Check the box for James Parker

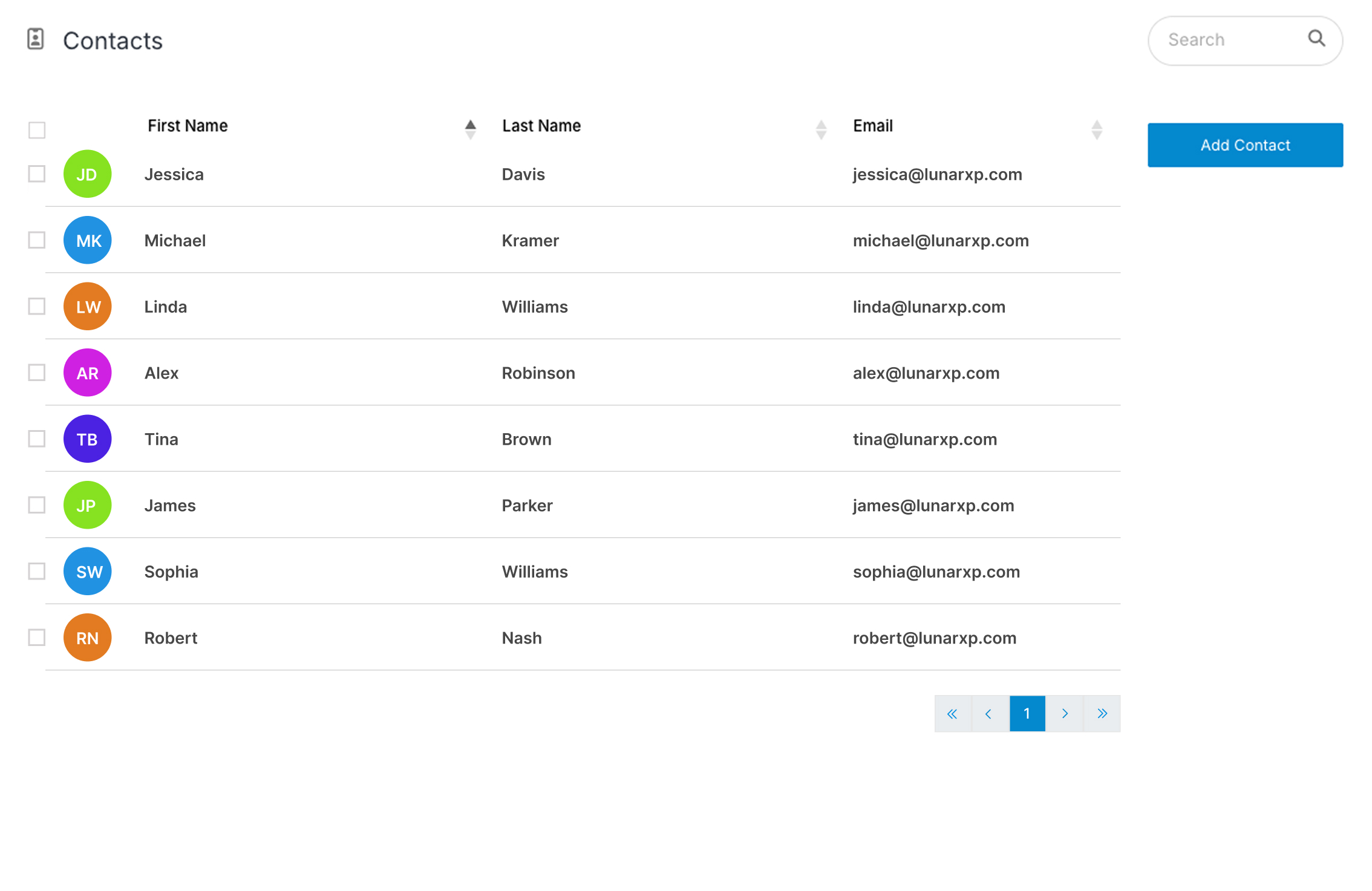click(37, 506)
